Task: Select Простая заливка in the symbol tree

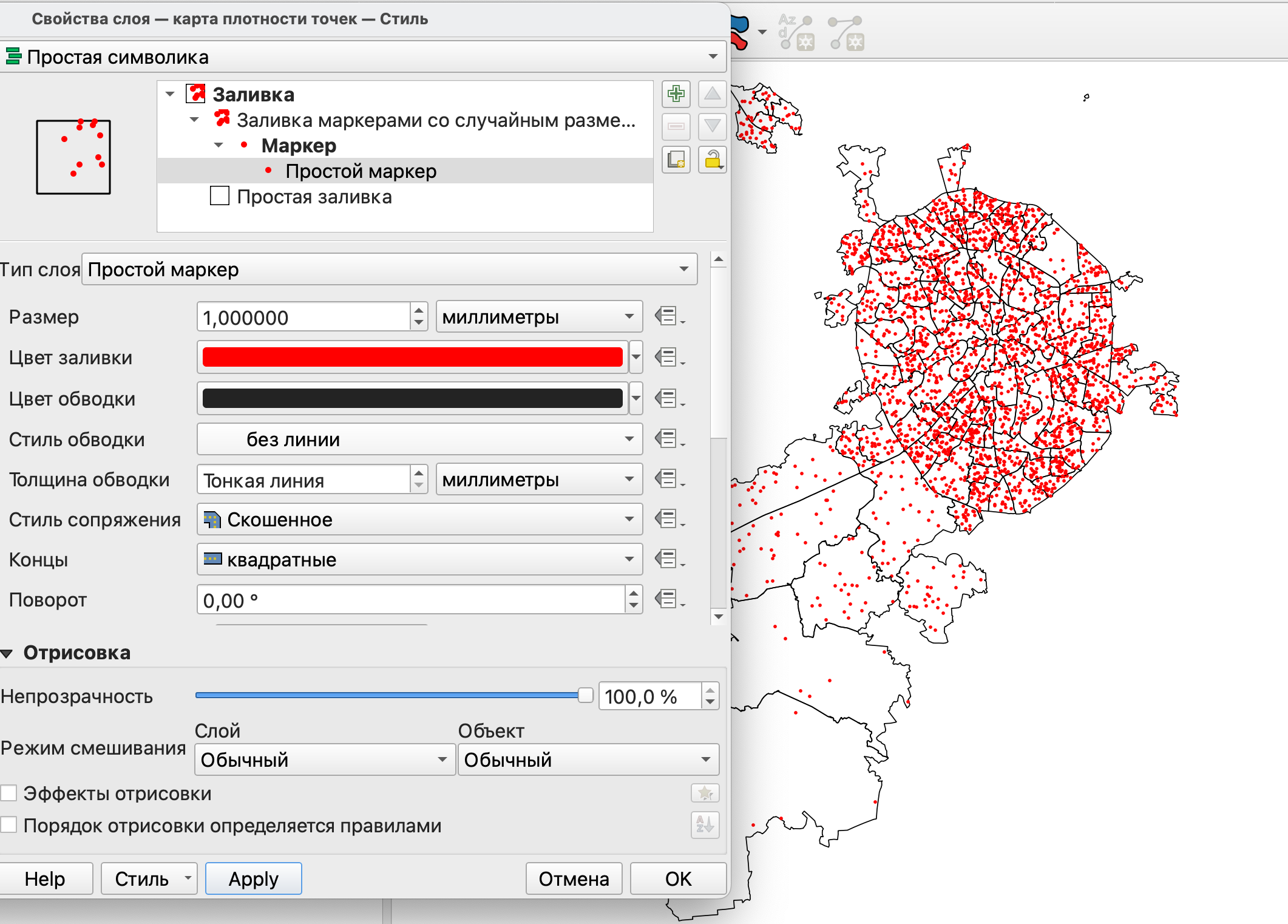Action: (314, 197)
